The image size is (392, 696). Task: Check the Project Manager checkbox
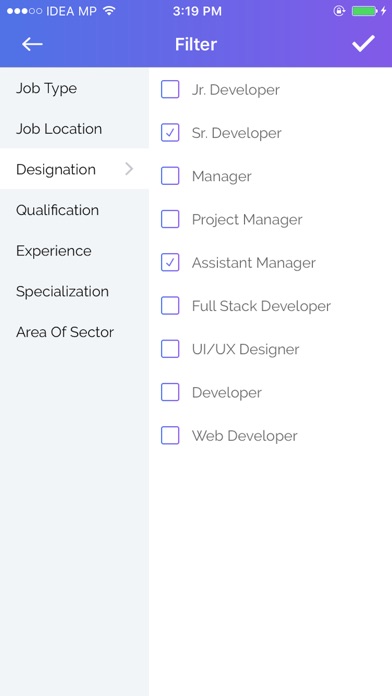(170, 219)
